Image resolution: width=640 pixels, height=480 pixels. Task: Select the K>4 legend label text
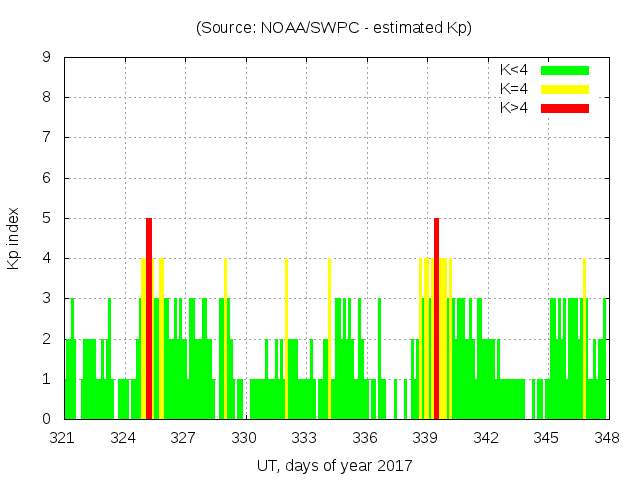(x=515, y=107)
